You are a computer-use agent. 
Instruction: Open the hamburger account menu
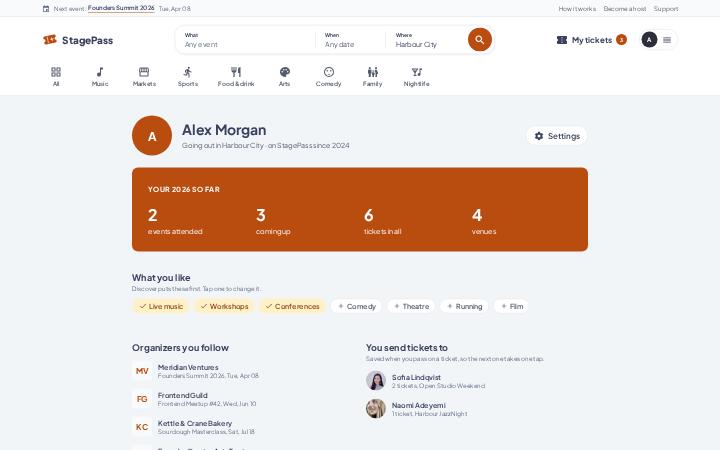pos(667,40)
